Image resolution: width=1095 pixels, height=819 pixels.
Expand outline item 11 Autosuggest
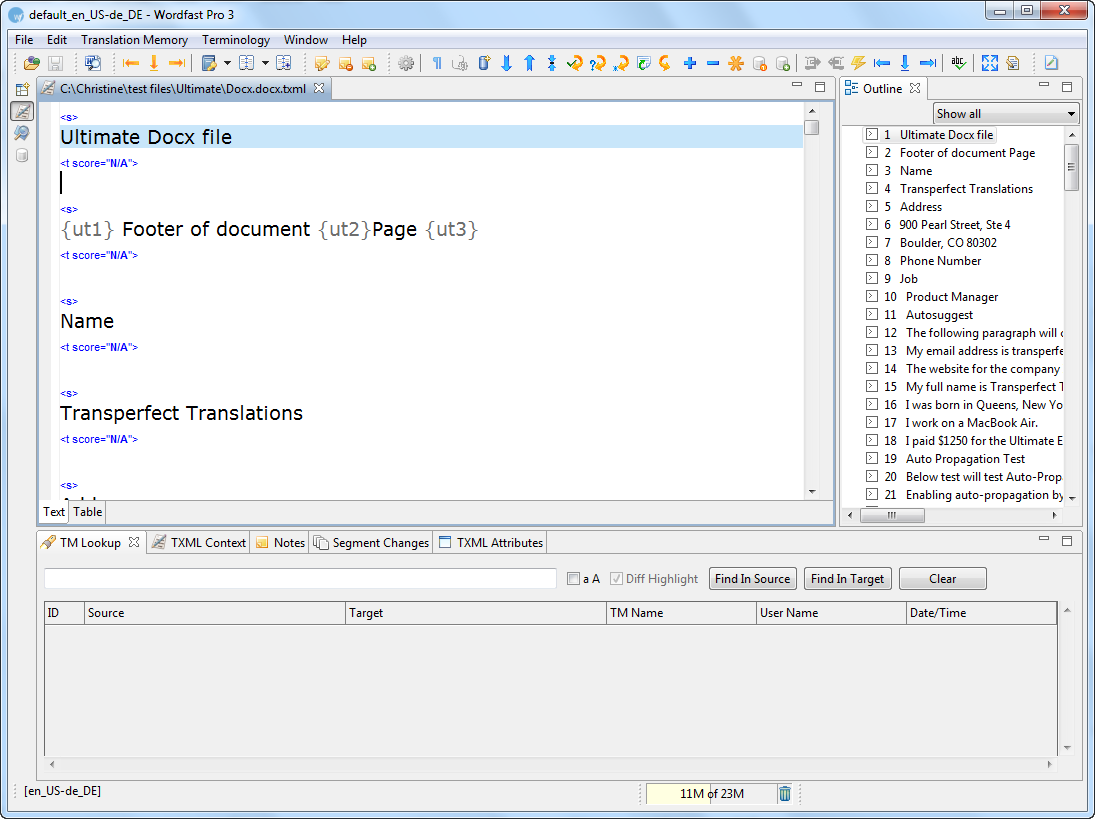point(872,314)
